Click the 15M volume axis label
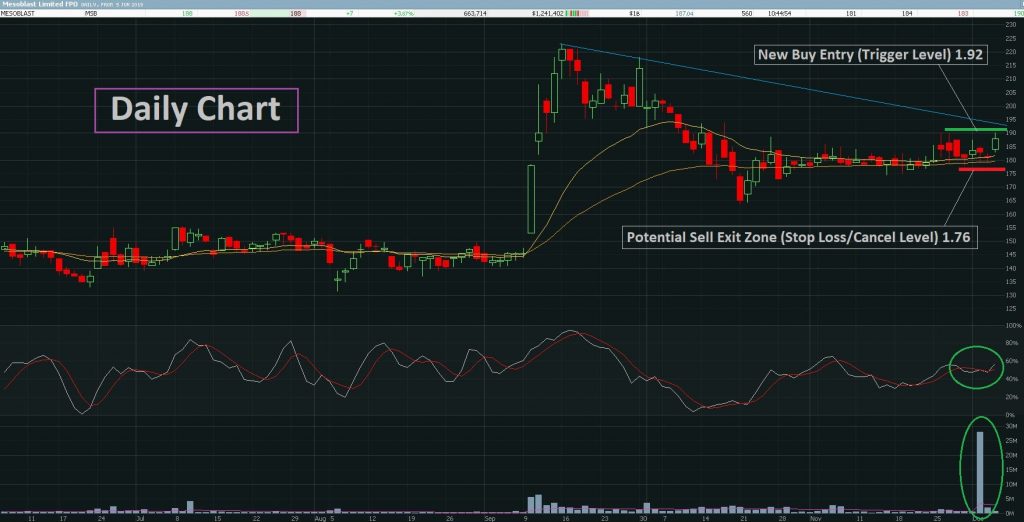 tap(1012, 470)
